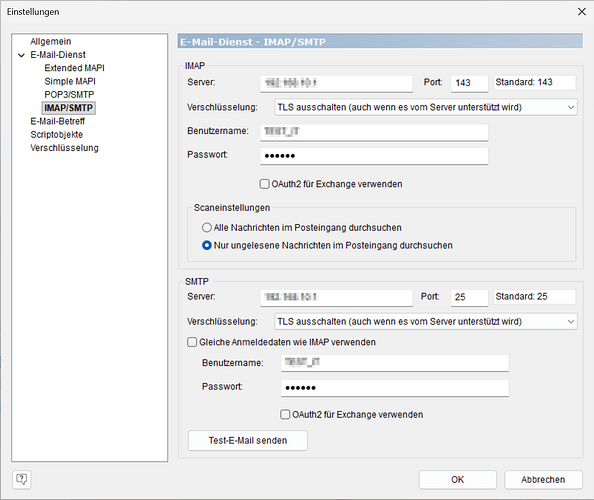
Task: Click the Scaneinstellungen group label
Action: click(x=232, y=208)
